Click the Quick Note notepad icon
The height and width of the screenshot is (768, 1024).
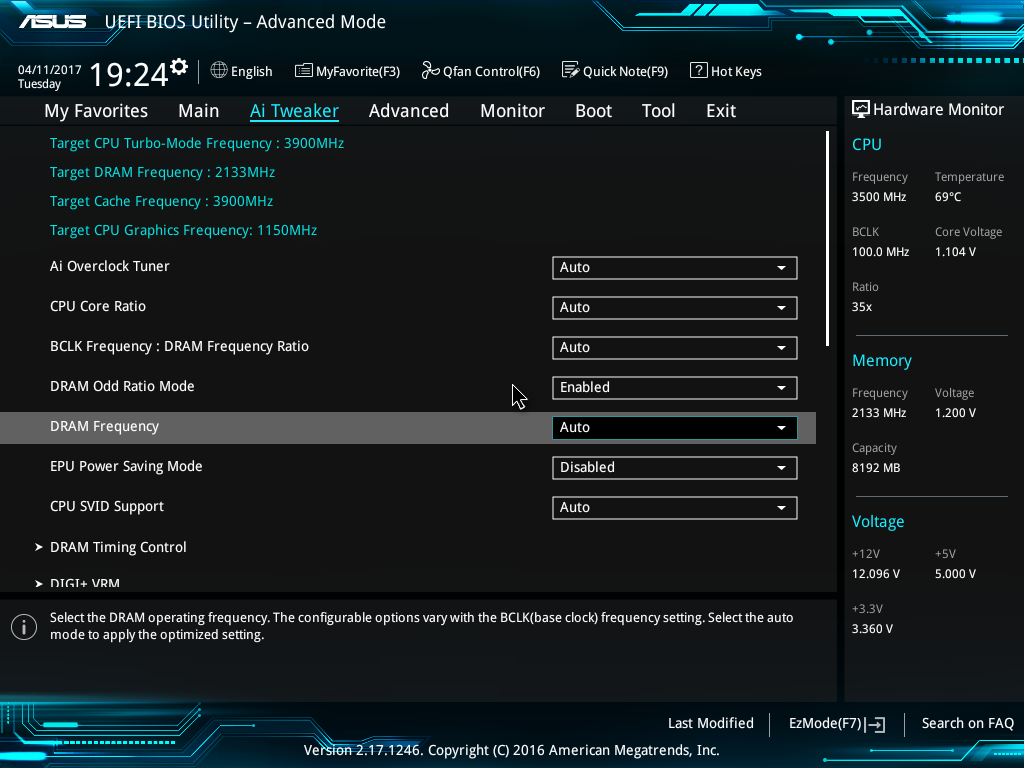pyautogui.click(x=570, y=70)
